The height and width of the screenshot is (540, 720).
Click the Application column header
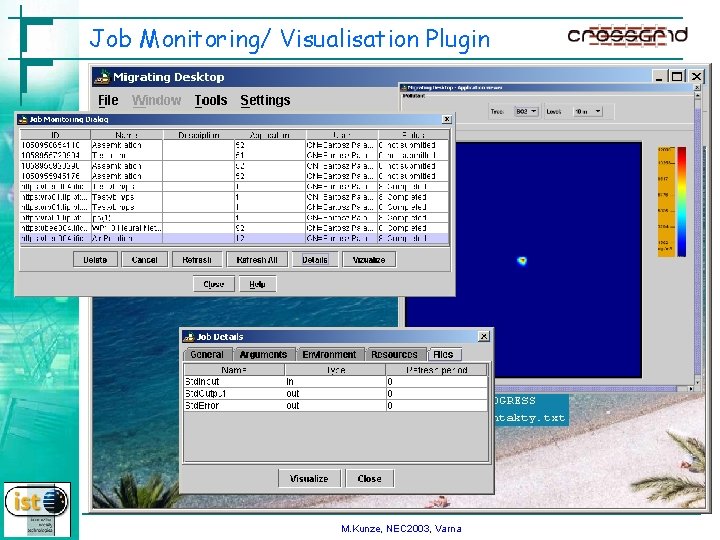coord(270,135)
